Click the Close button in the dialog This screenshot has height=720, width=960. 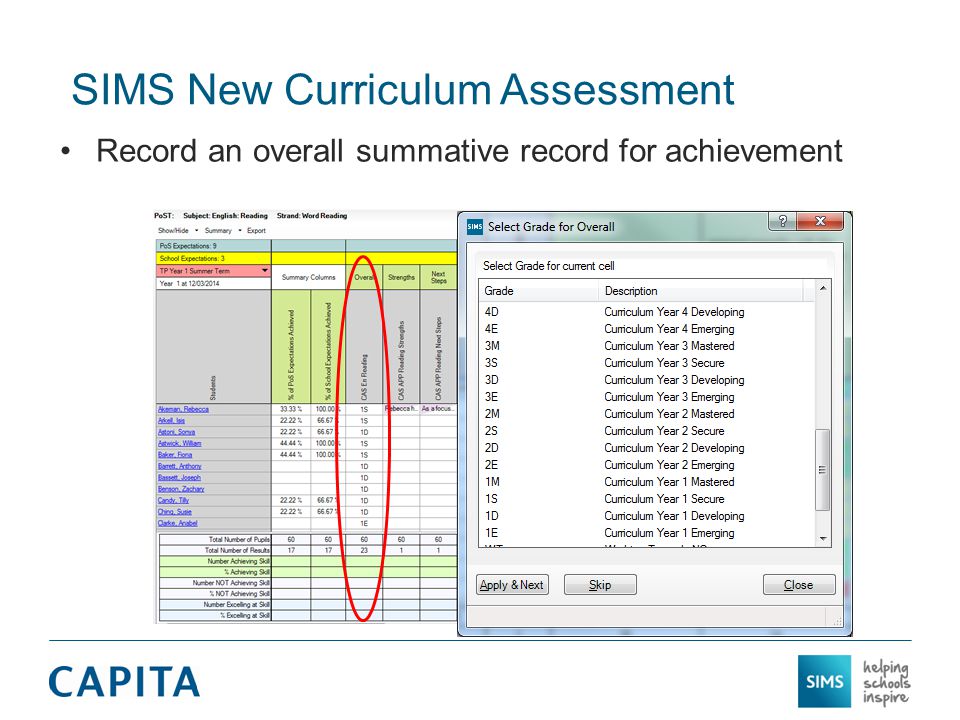point(798,585)
